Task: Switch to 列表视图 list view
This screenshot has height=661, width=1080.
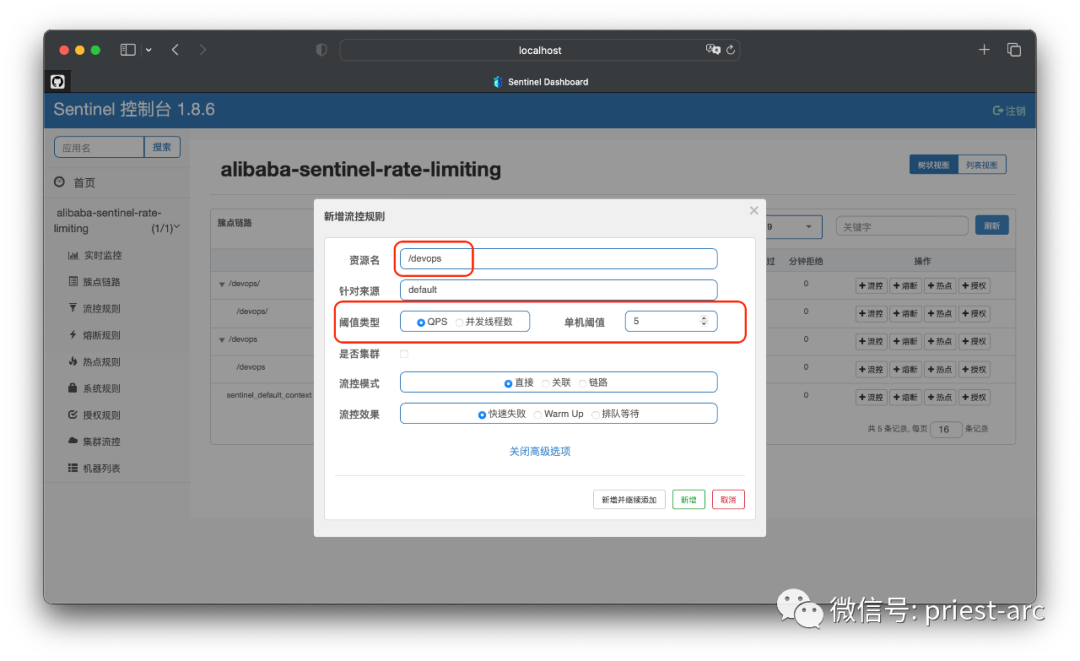Action: [x=982, y=165]
